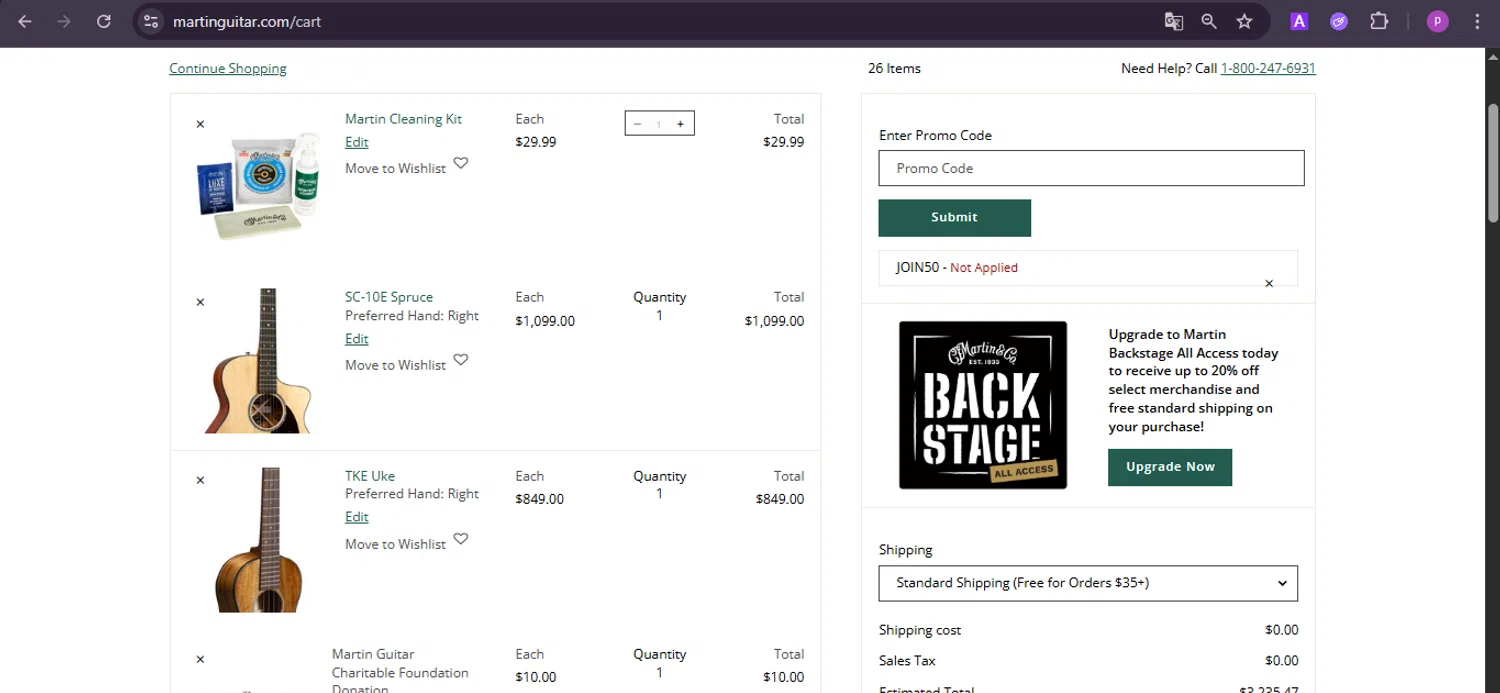1500x693 pixels.
Task: Decrease Martin Cleaning Kit quantity
Action: click(x=638, y=124)
